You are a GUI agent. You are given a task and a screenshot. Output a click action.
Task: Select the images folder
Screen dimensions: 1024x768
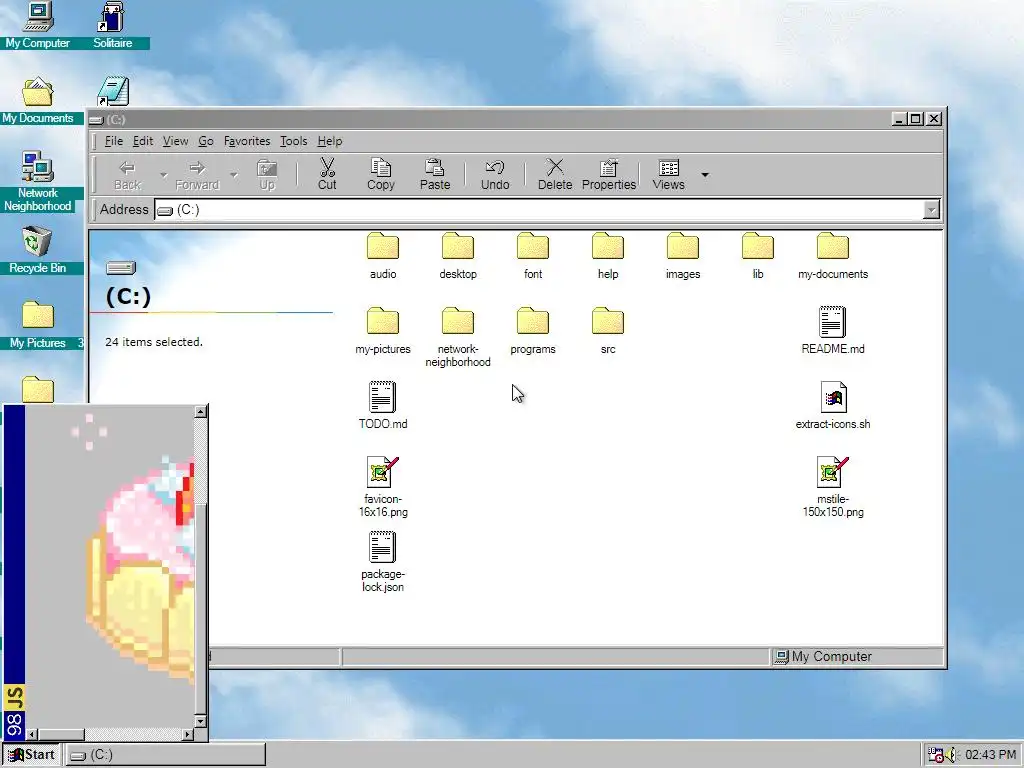[683, 256]
